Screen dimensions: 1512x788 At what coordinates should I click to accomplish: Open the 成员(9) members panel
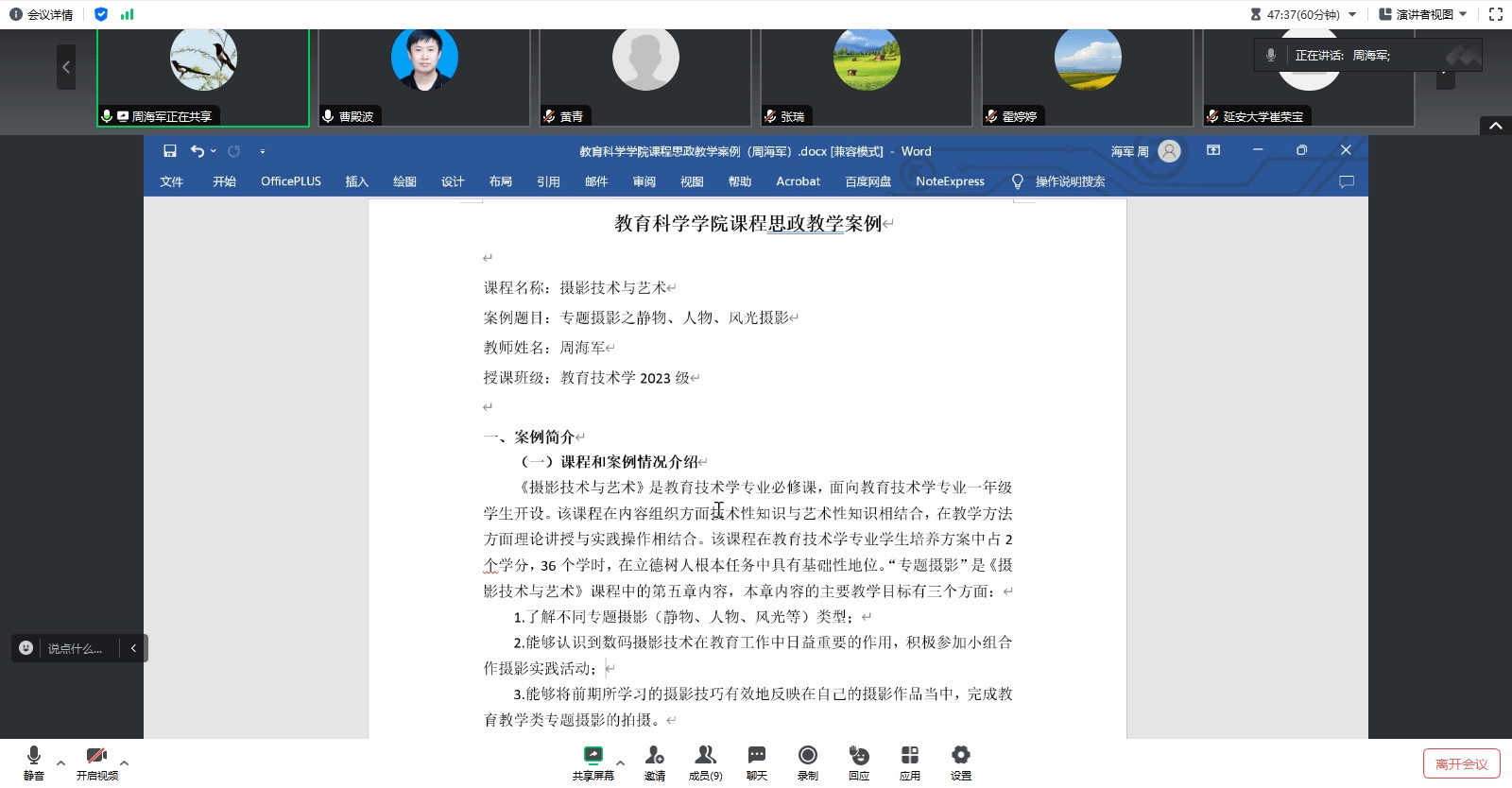tap(705, 762)
